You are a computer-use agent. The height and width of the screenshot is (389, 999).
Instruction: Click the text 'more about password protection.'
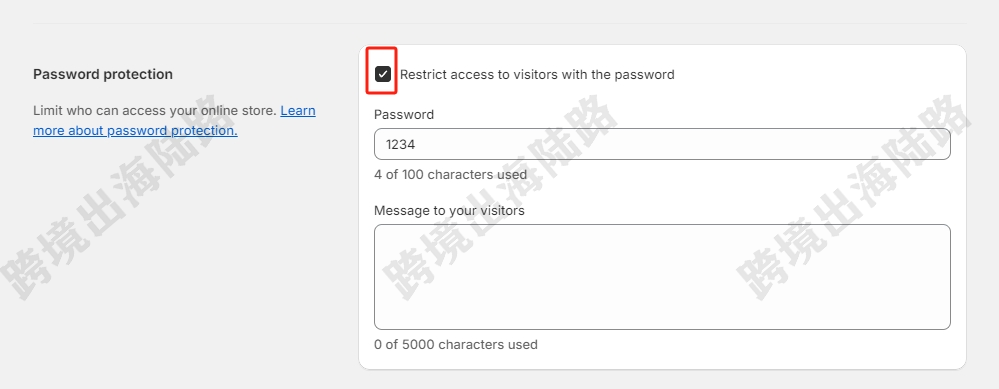135,131
